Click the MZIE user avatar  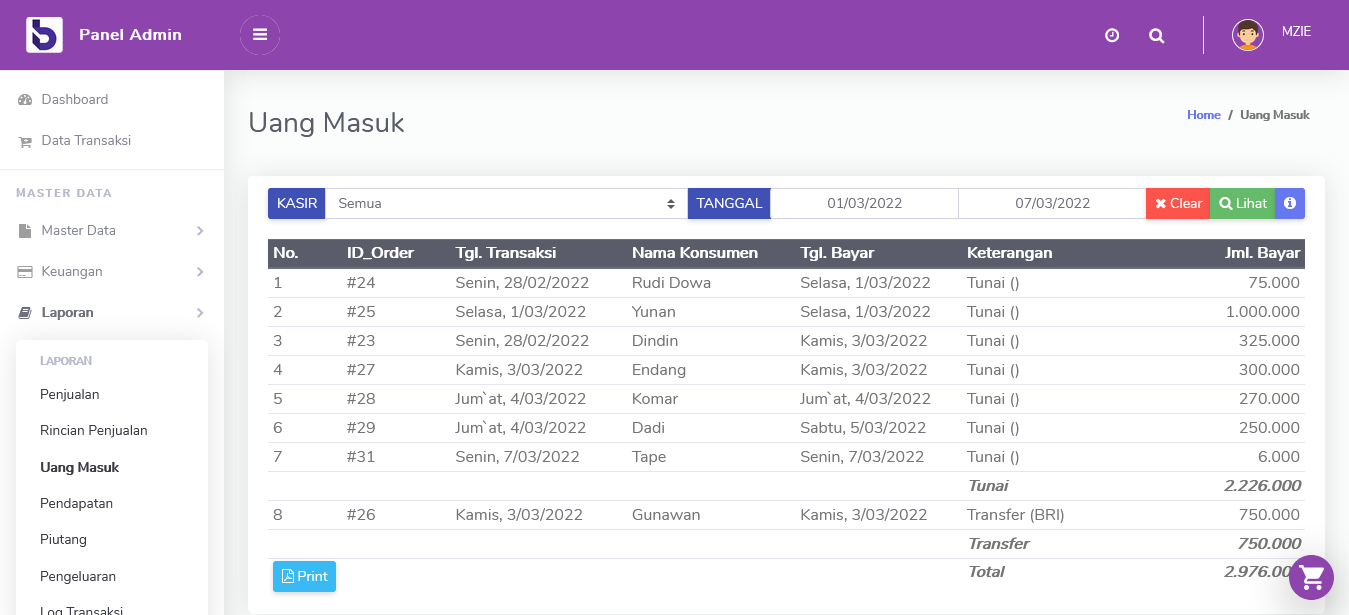pos(1248,35)
